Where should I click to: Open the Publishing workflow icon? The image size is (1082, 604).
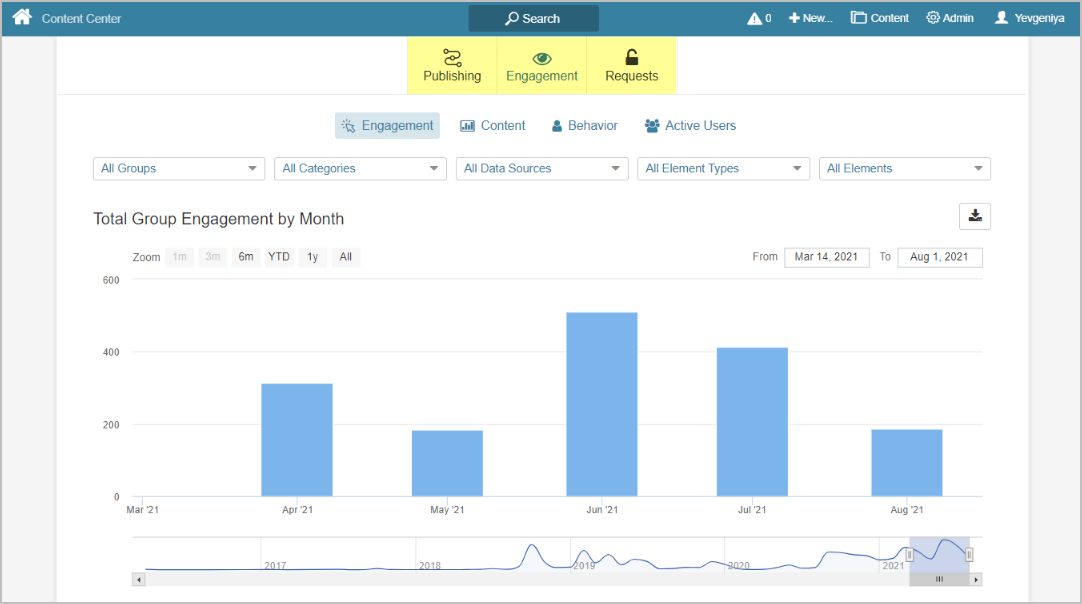click(452, 57)
